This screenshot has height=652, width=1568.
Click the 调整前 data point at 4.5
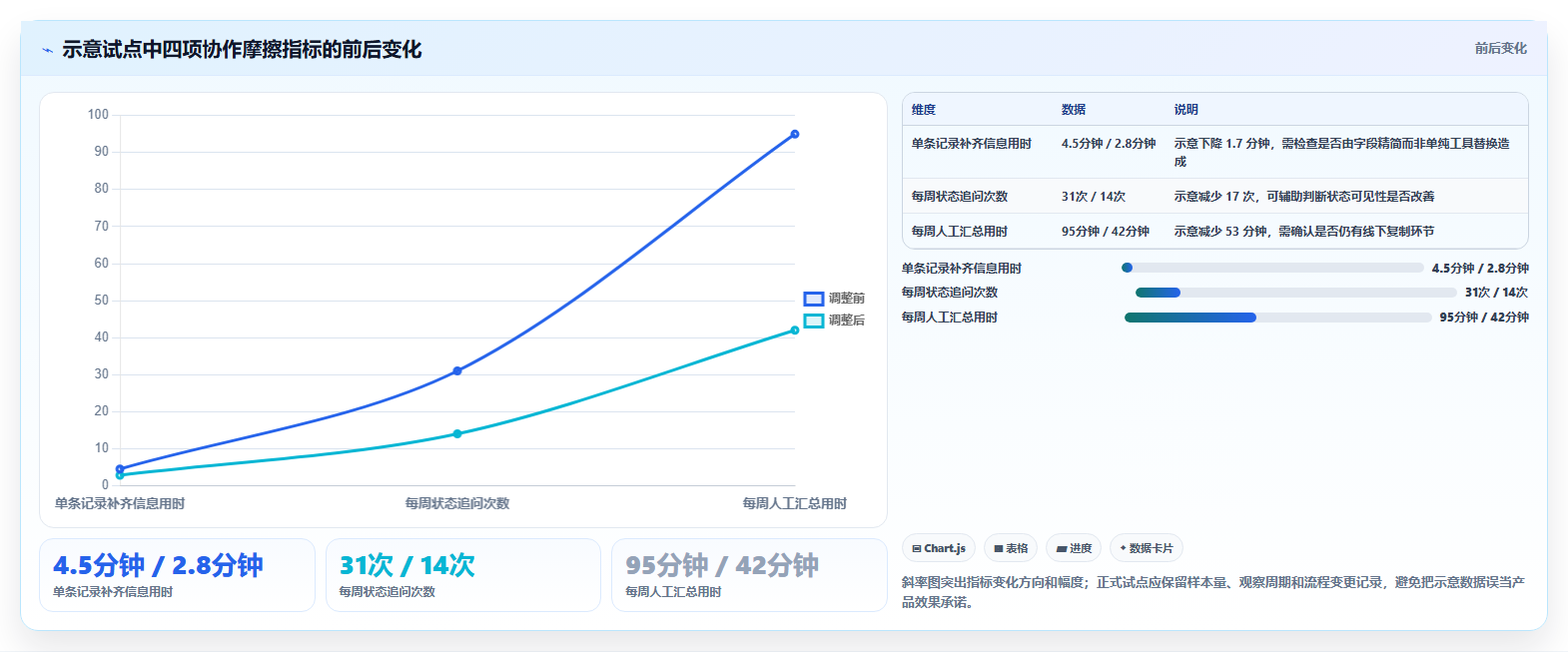coord(120,468)
